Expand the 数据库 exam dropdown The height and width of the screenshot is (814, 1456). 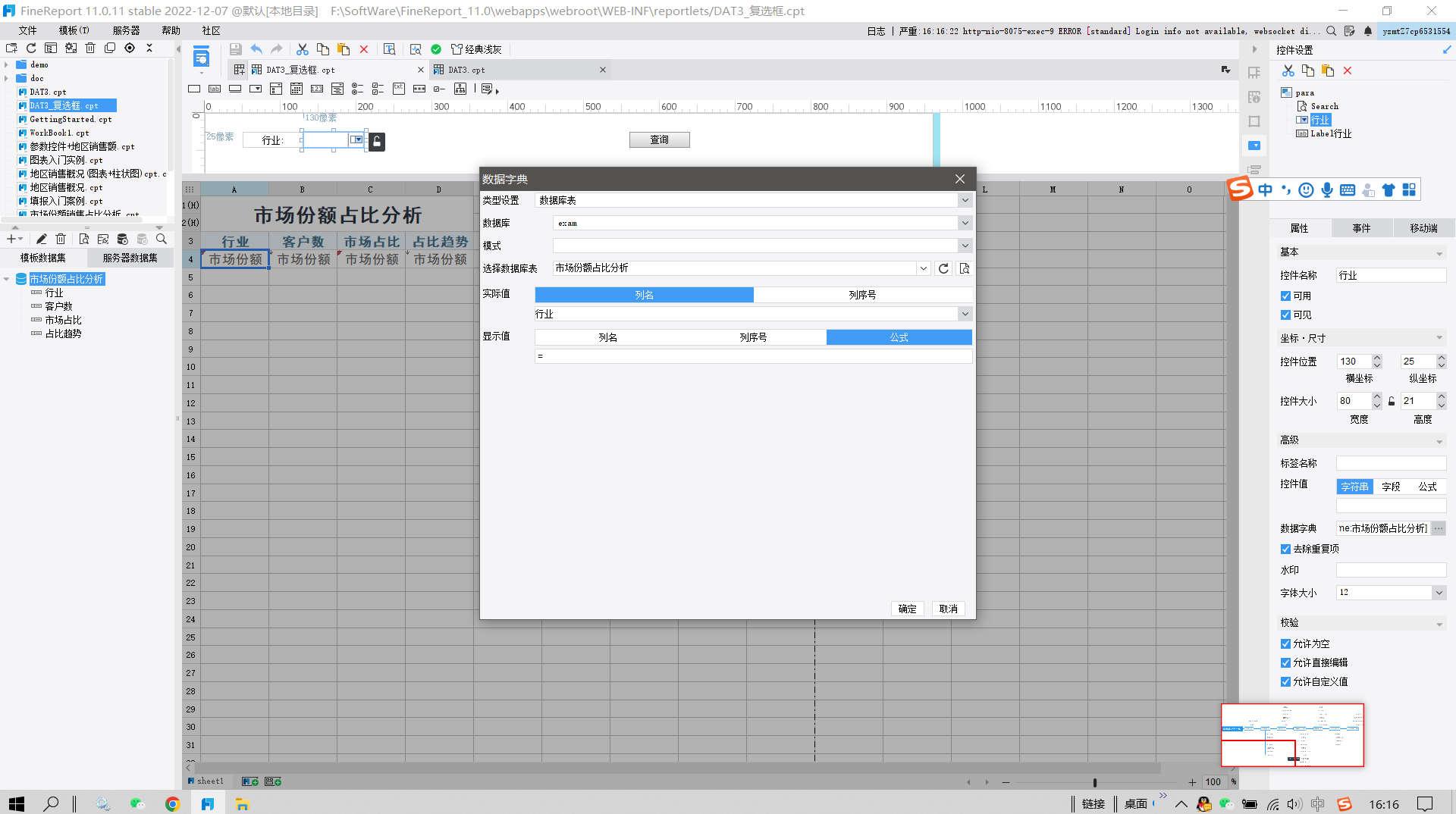965,223
